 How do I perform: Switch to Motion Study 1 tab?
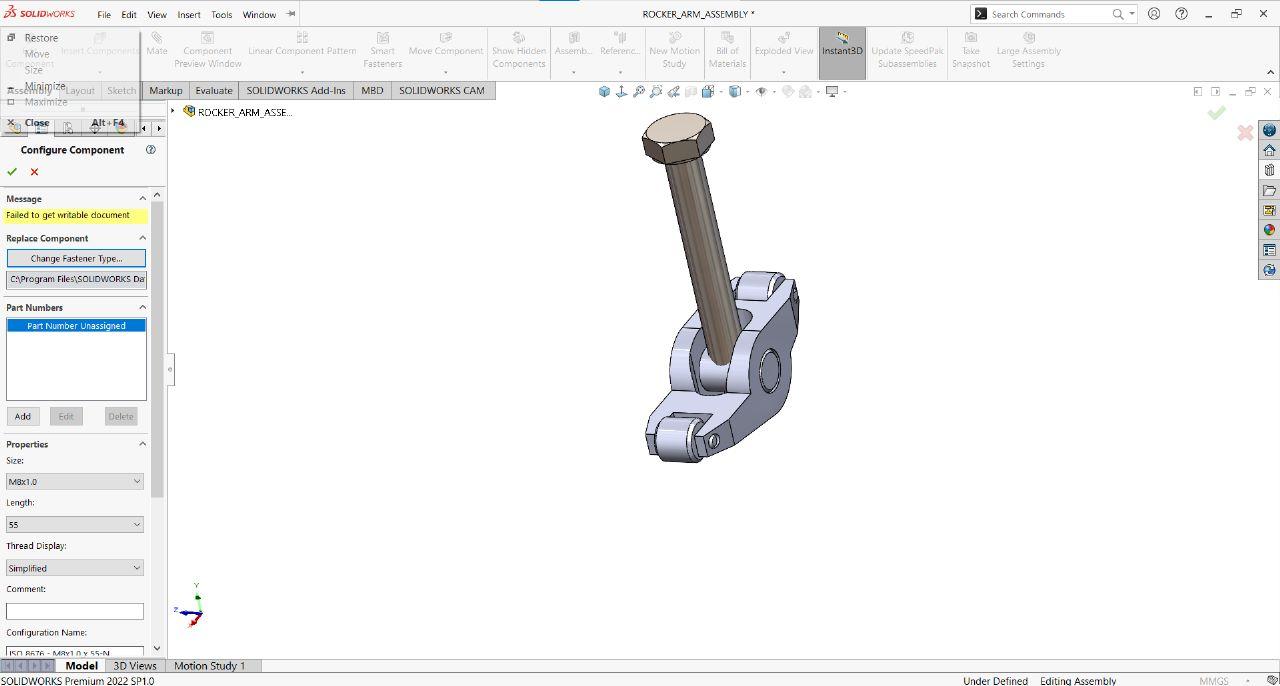click(x=209, y=665)
